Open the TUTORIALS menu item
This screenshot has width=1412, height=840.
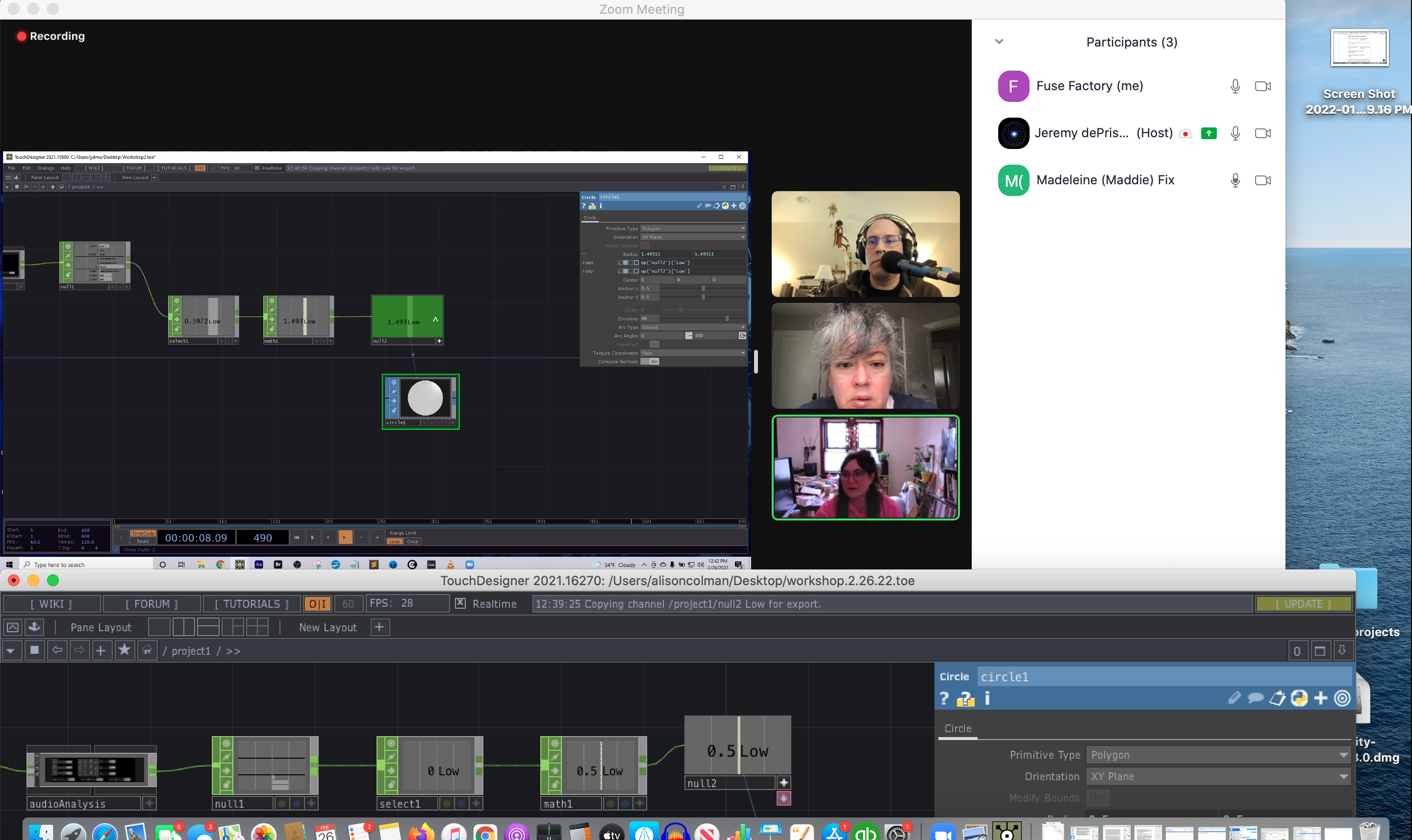click(x=252, y=604)
